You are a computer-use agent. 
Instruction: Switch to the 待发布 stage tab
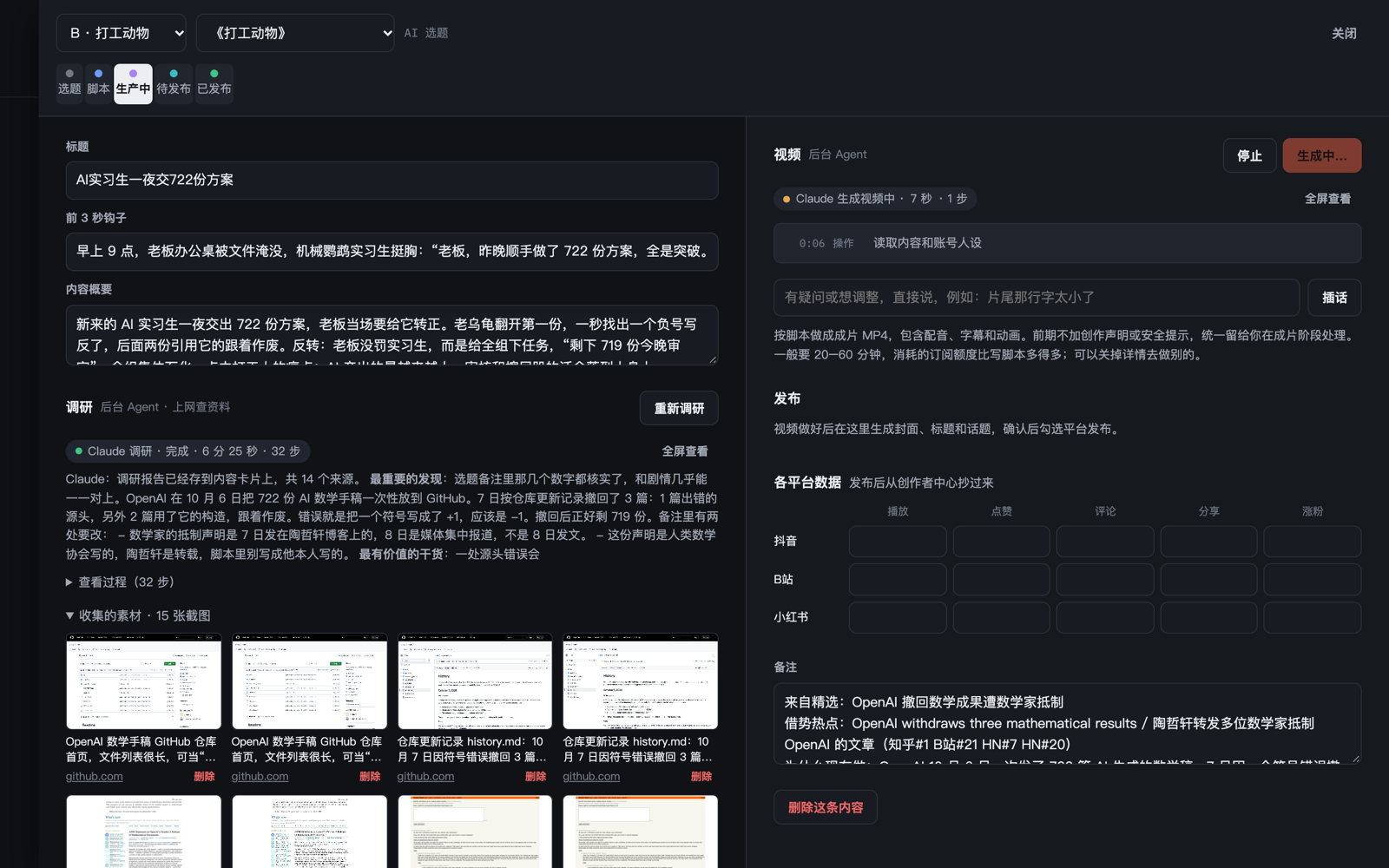(174, 83)
